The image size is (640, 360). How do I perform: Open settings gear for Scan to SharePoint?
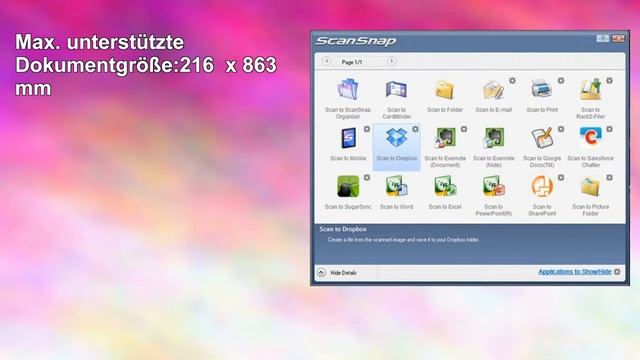coord(561,178)
